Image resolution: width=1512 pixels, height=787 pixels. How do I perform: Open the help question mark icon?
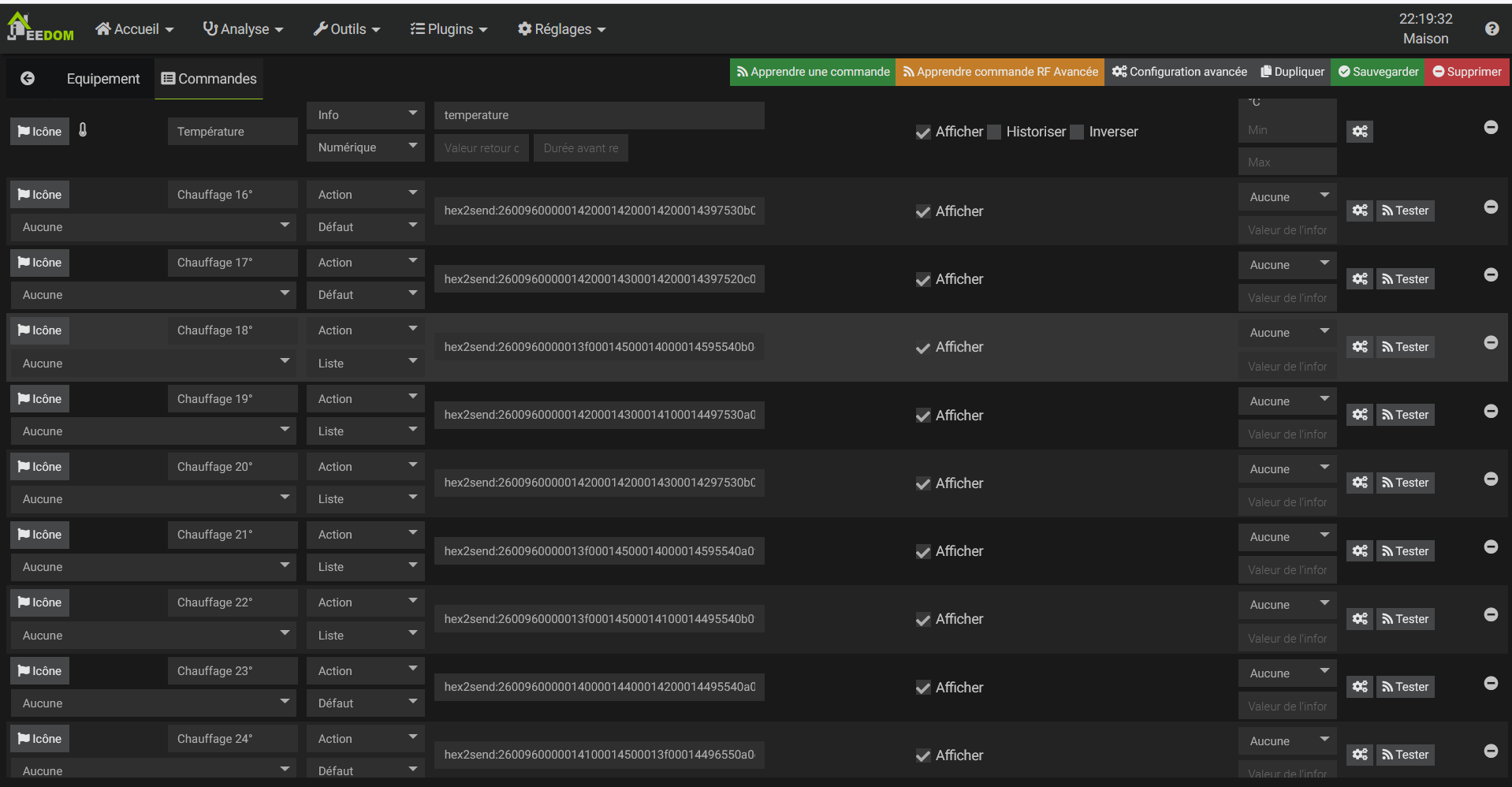point(1492,28)
